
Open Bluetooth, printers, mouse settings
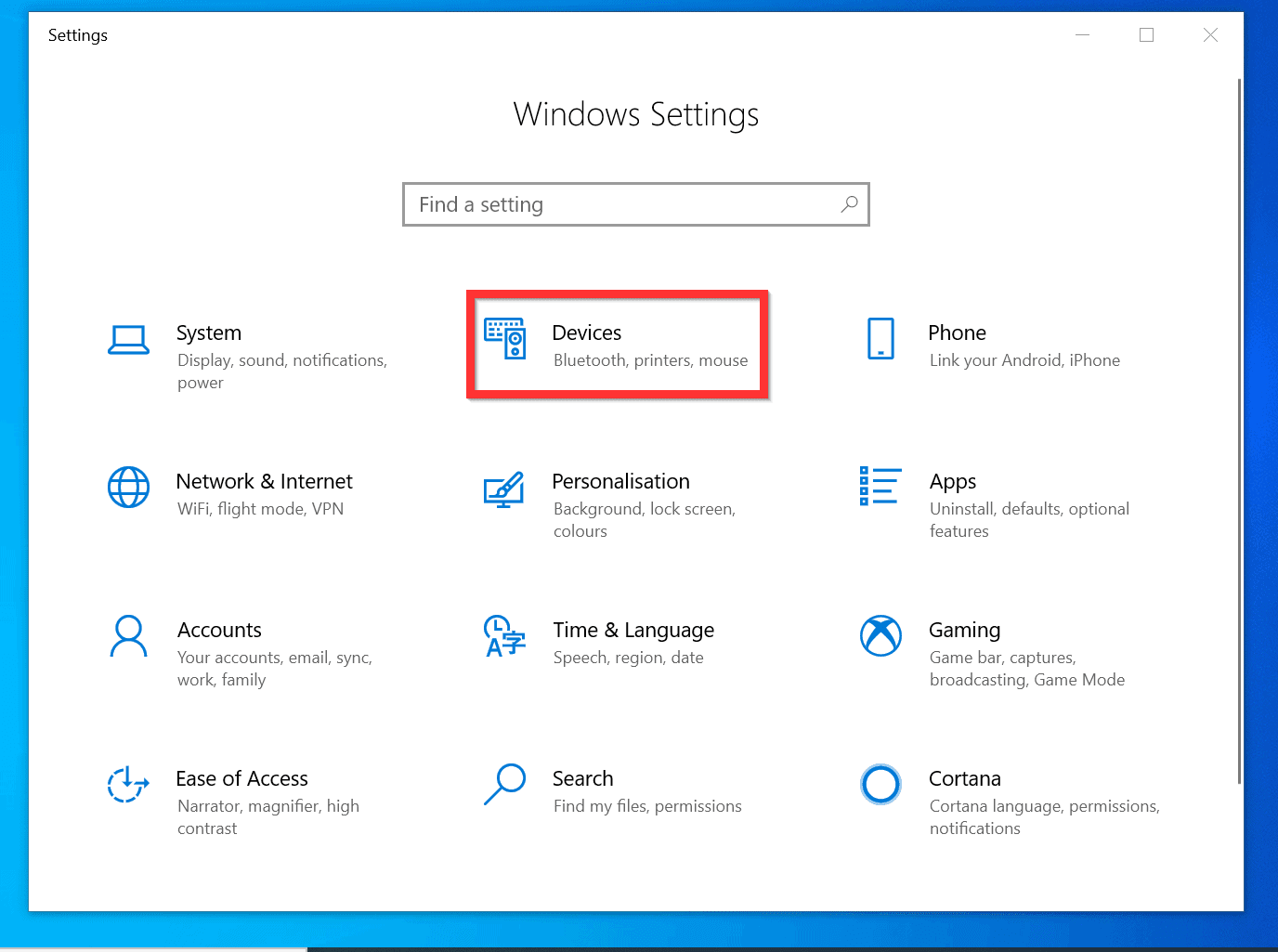650,360
